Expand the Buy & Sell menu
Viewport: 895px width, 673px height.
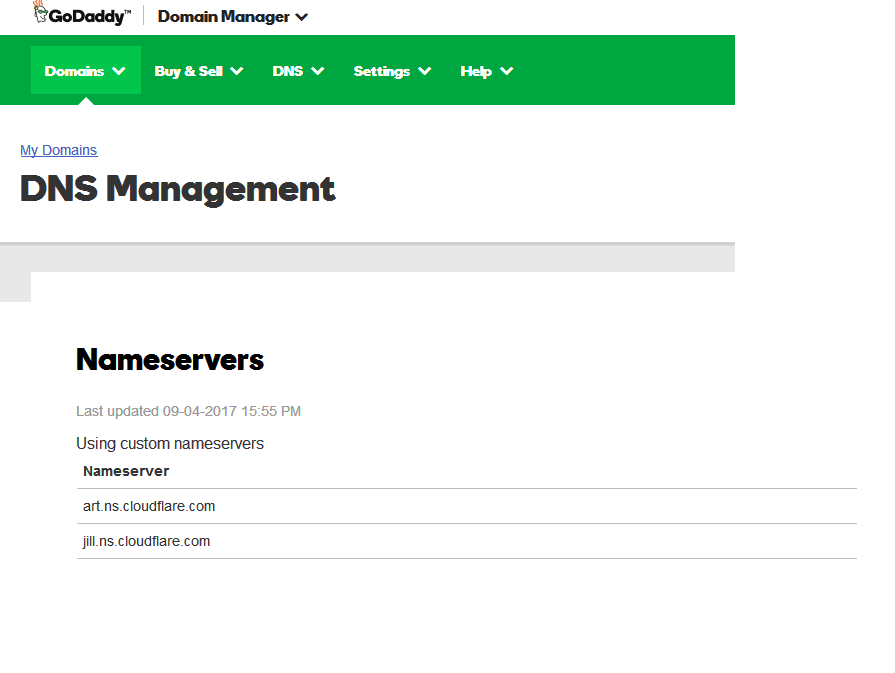click(199, 71)
